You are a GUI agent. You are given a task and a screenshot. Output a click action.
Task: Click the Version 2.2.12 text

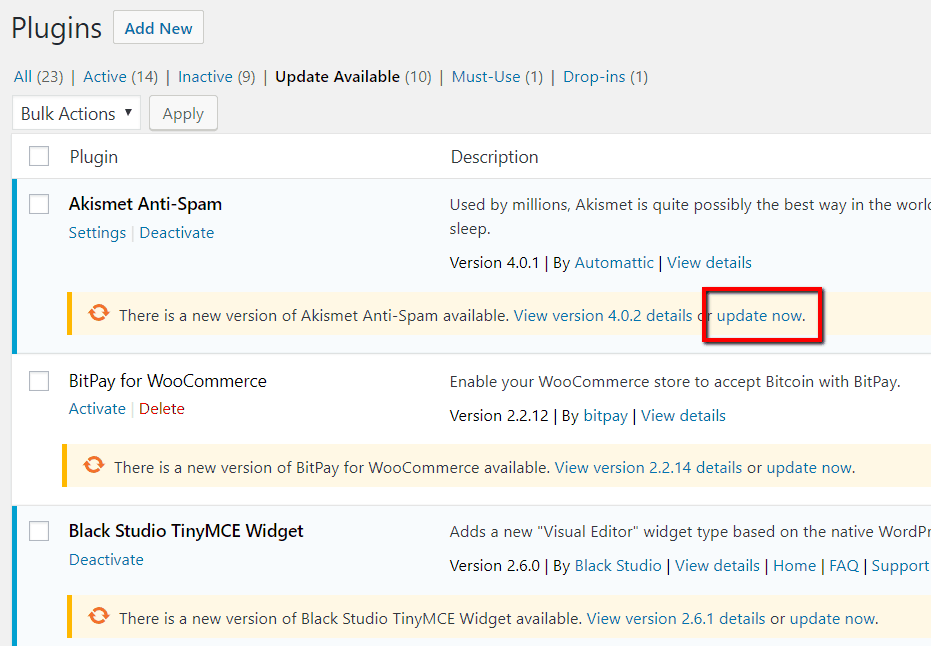pyautogui.click(x=499, y=416)
